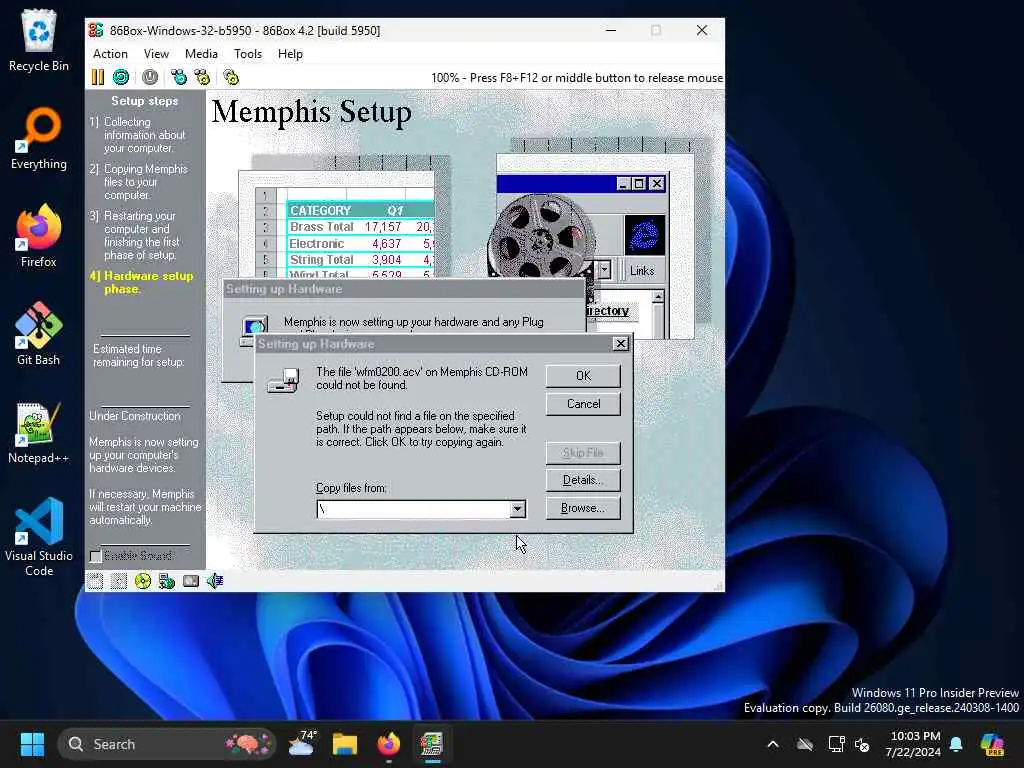Toggle Enable Sound checkbox in setup sidebar
The width and height of the screenshot is (1024, 768).
(96, 556)
